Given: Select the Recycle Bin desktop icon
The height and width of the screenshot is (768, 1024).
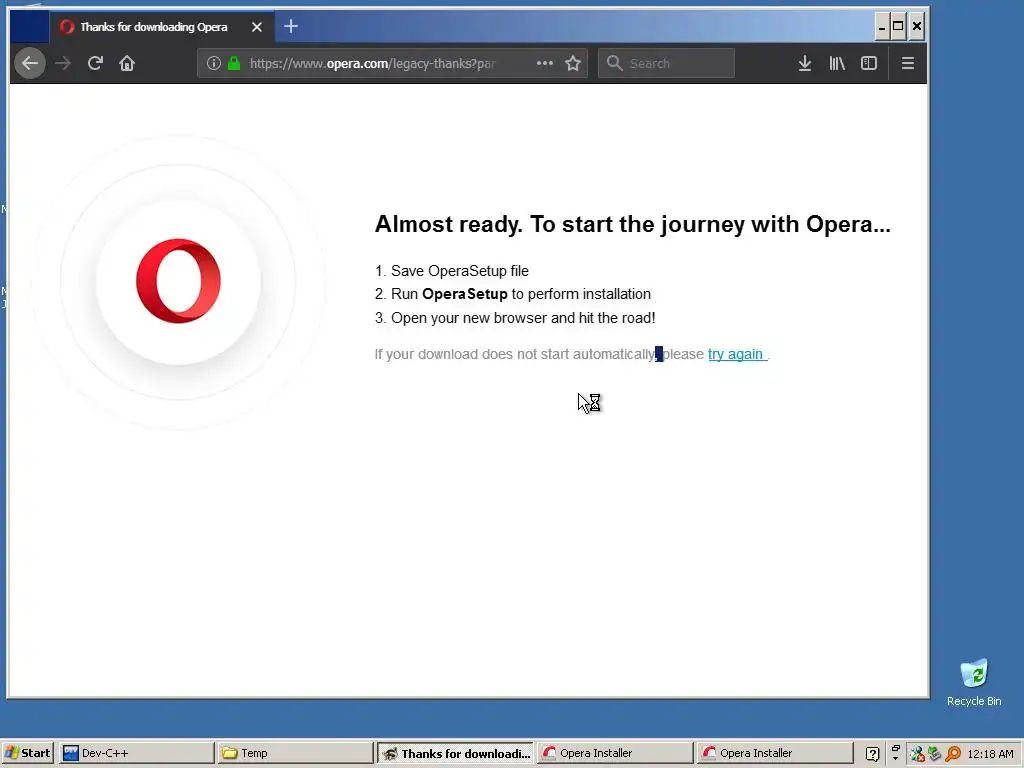Looking at the screenshot, I should click(x=974, y=682).
